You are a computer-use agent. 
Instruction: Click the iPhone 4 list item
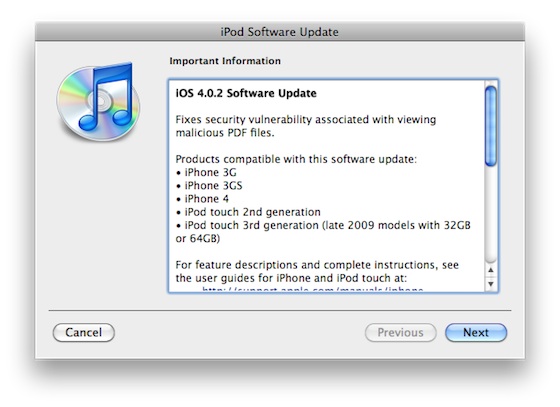(203, 199)
